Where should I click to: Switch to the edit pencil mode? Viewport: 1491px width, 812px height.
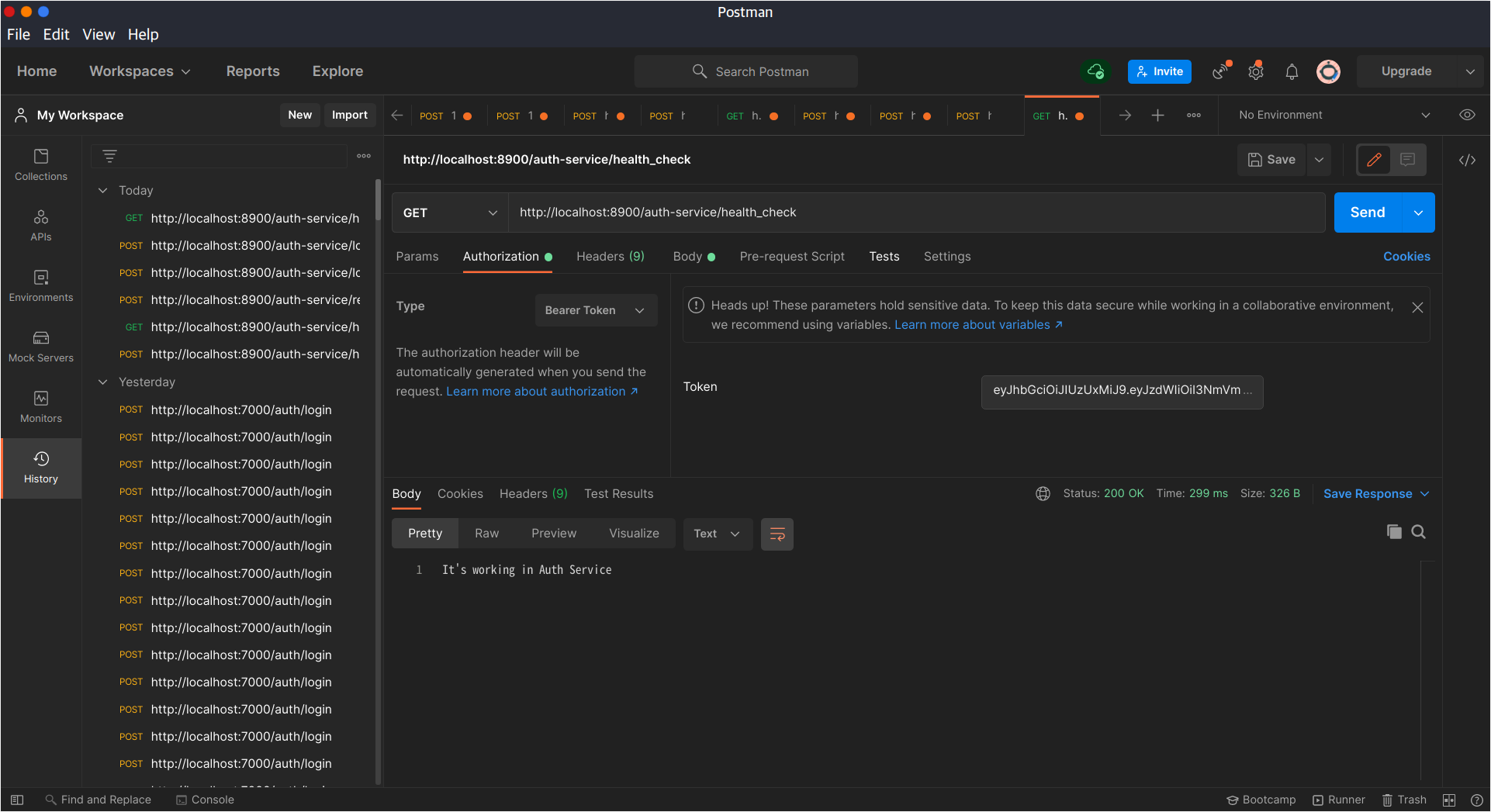point(1374,160)
